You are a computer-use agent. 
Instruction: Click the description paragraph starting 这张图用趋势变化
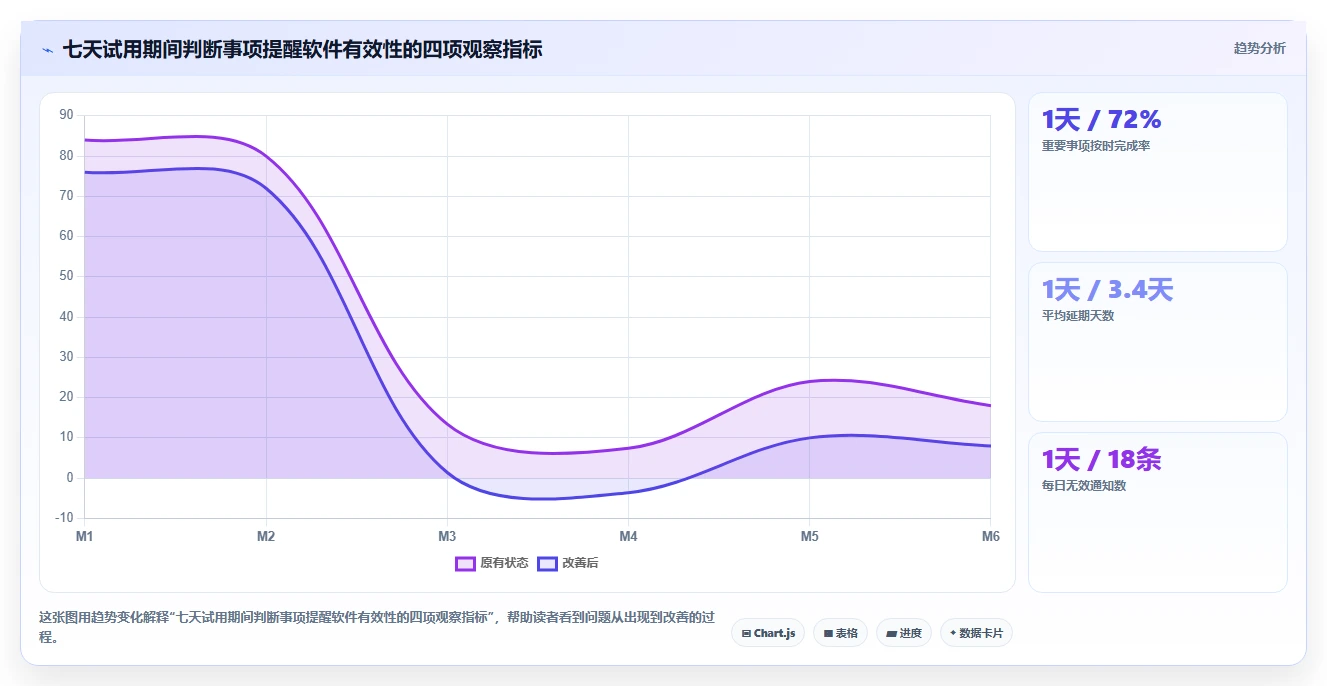376,627
